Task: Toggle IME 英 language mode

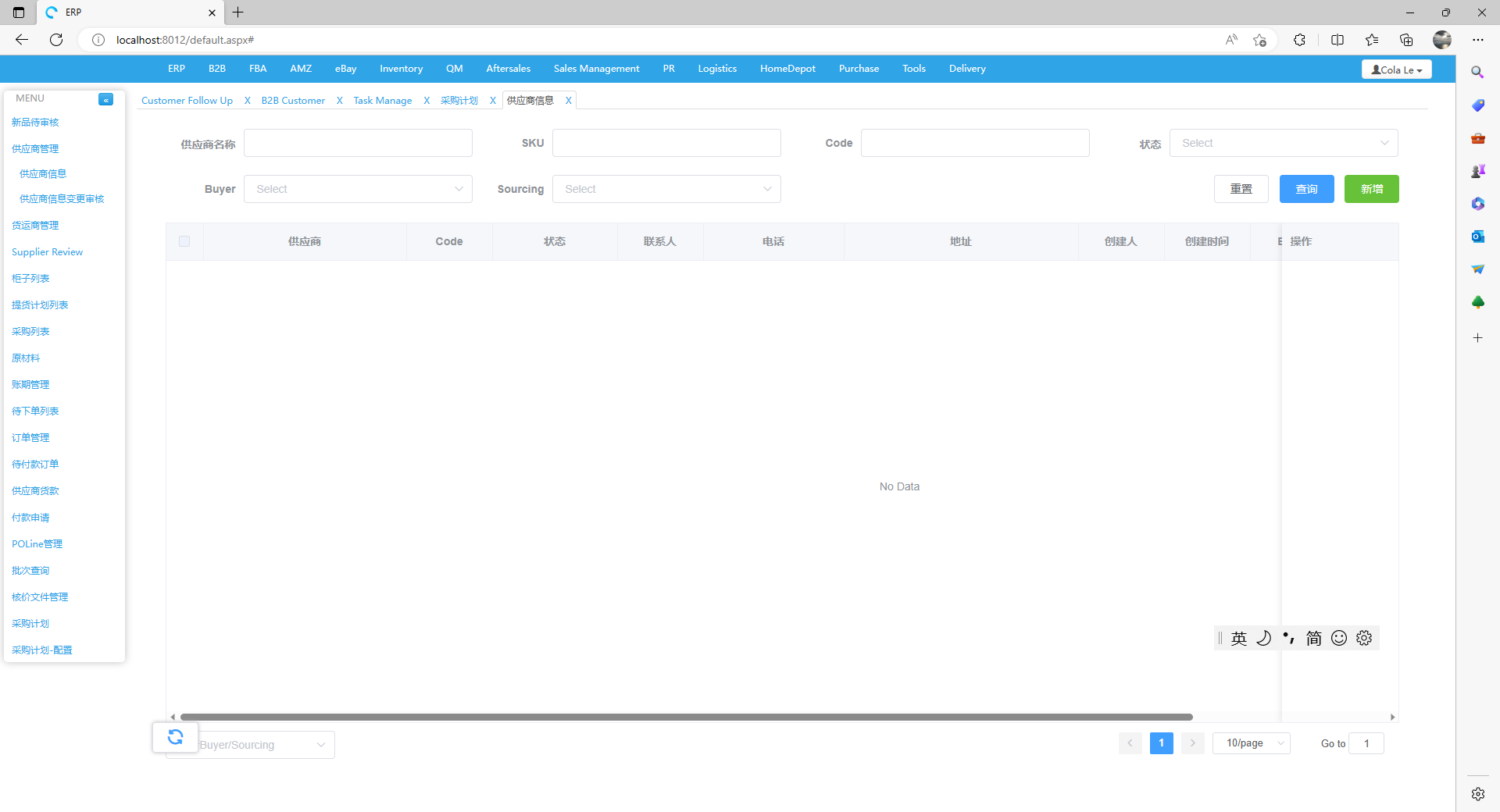Action: pos(1239,638)
